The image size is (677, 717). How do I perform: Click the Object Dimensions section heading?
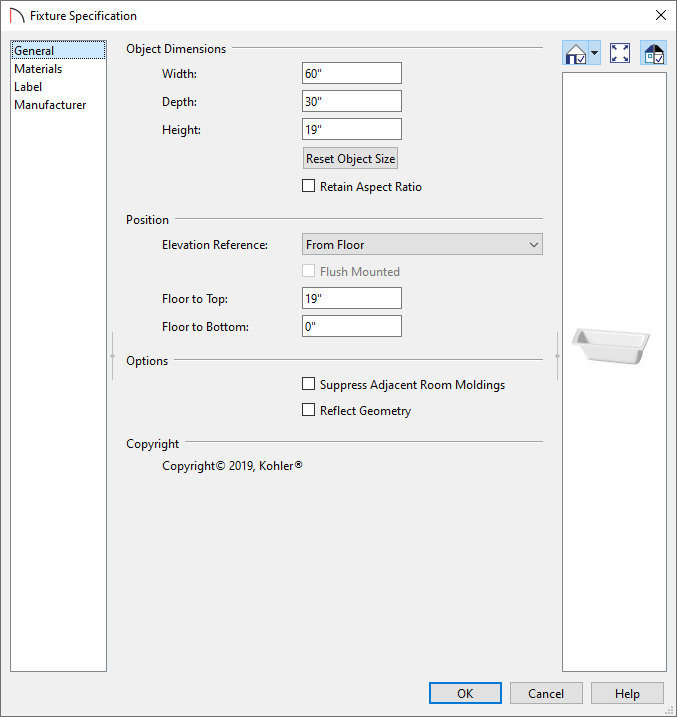(176, 49)
